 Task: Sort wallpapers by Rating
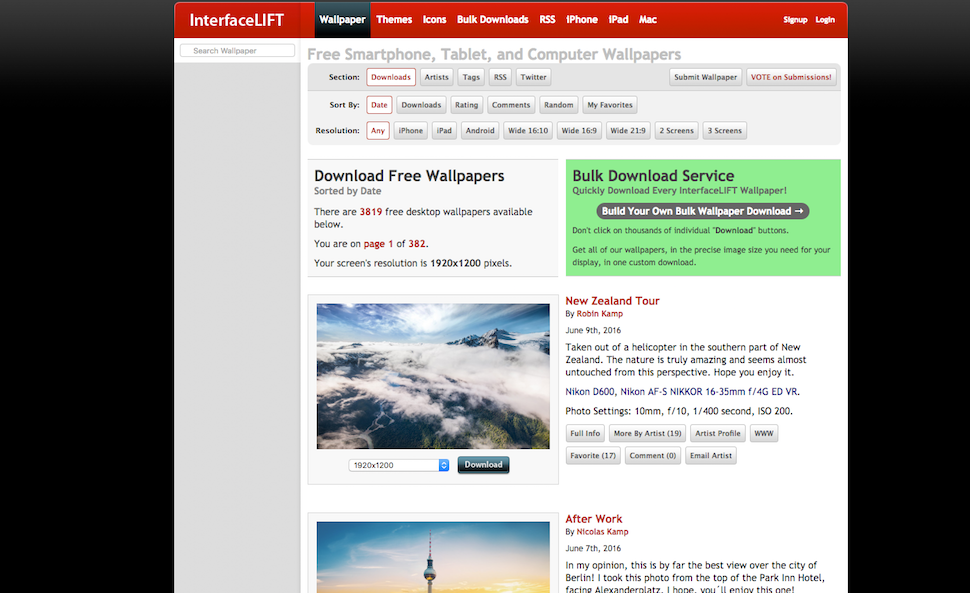[466, 105]
